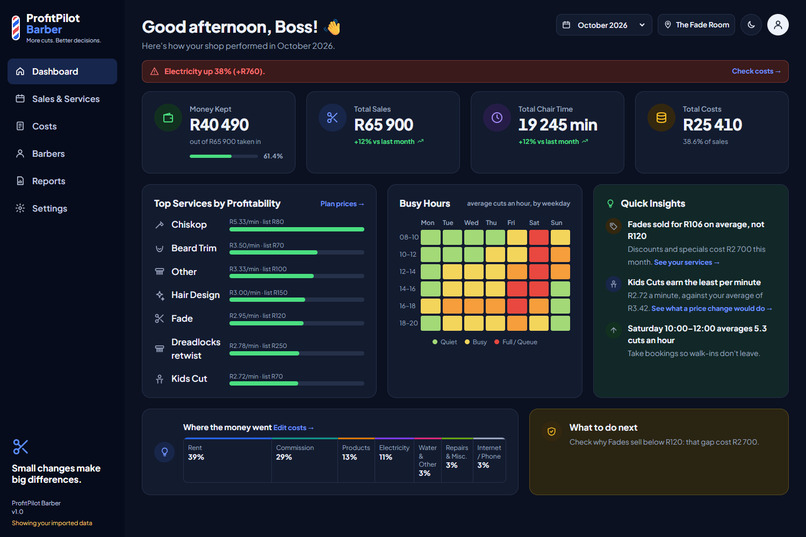The width and height of the screenshot is (806, 537).
Task: Click the barber pole logo icon
Action: [x=16, y=28]
